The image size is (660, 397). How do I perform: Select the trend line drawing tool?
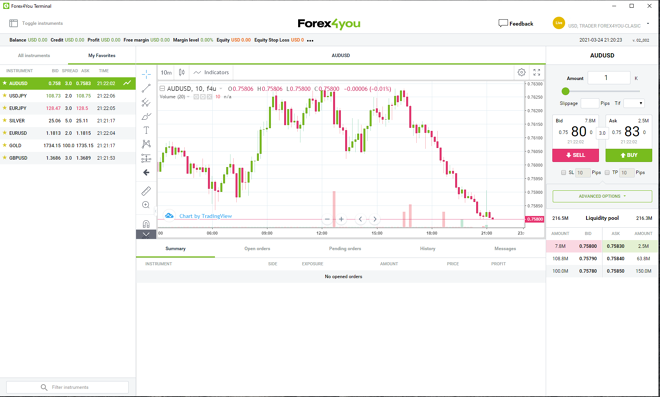tap(146, 88)
